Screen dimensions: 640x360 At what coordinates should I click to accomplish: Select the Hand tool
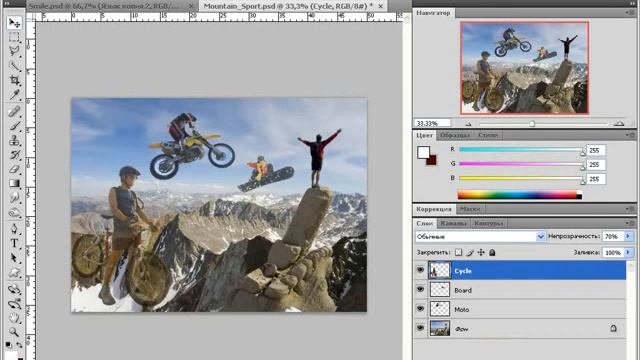pyautogui.click(x=14, y=318)
